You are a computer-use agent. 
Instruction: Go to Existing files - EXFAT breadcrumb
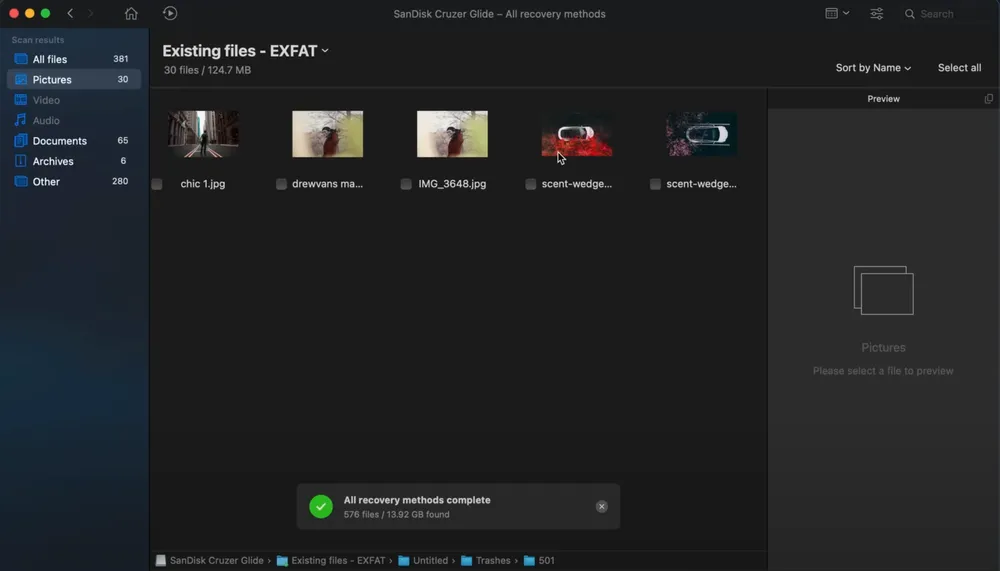[x=338, y=560]
